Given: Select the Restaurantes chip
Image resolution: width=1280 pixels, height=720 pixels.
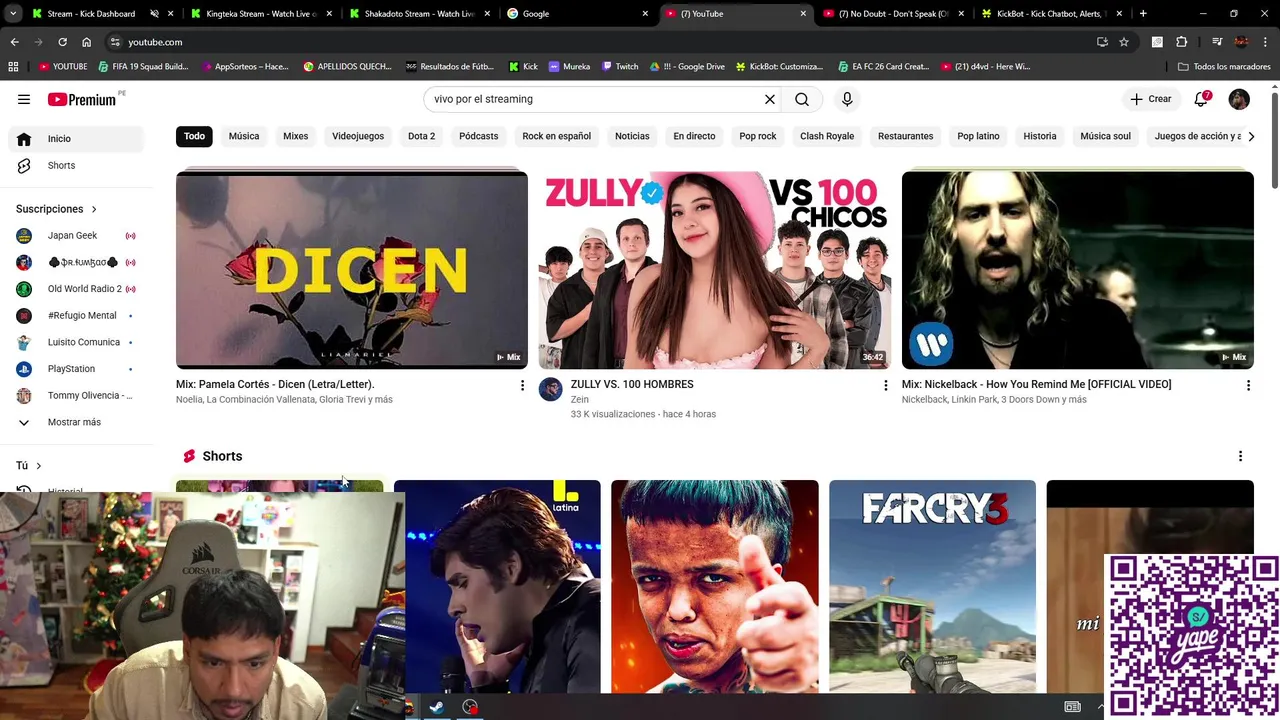Looking at the screenshot, I should (905, 136).
